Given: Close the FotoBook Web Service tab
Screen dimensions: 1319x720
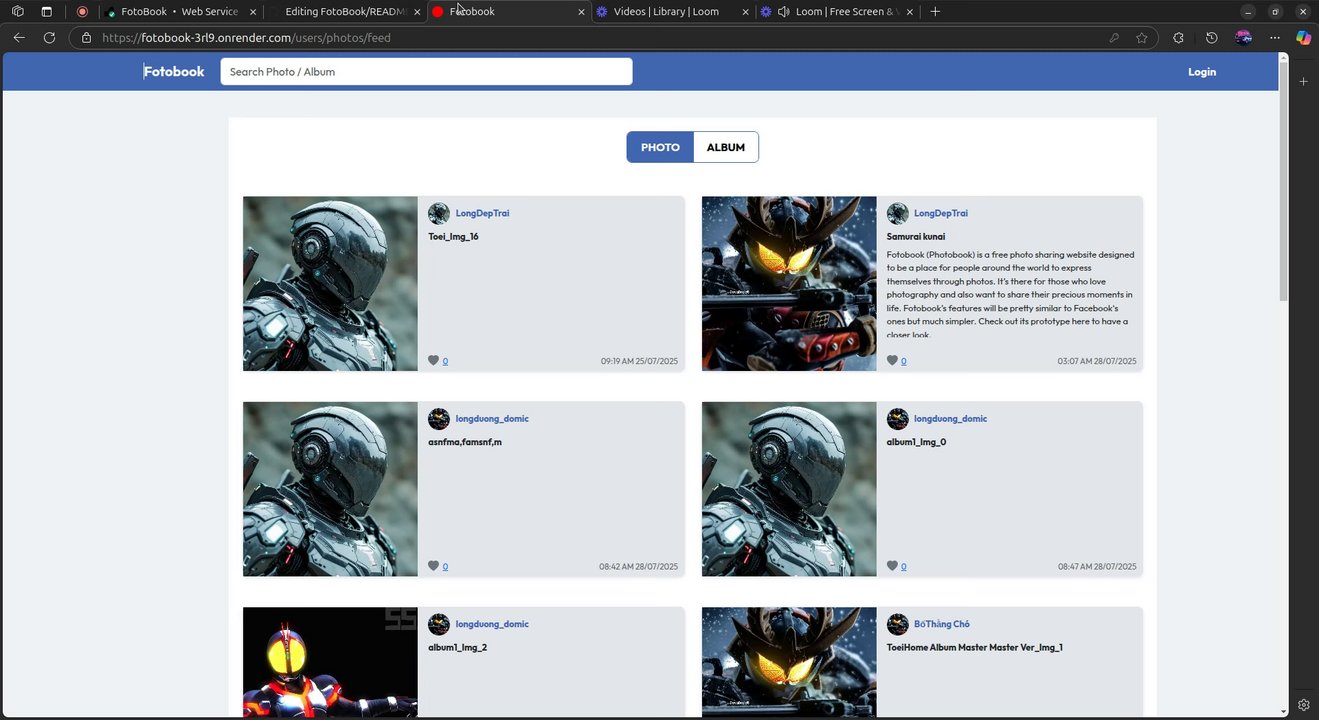Looking at the screenshot, I should [x=253, y=12].
